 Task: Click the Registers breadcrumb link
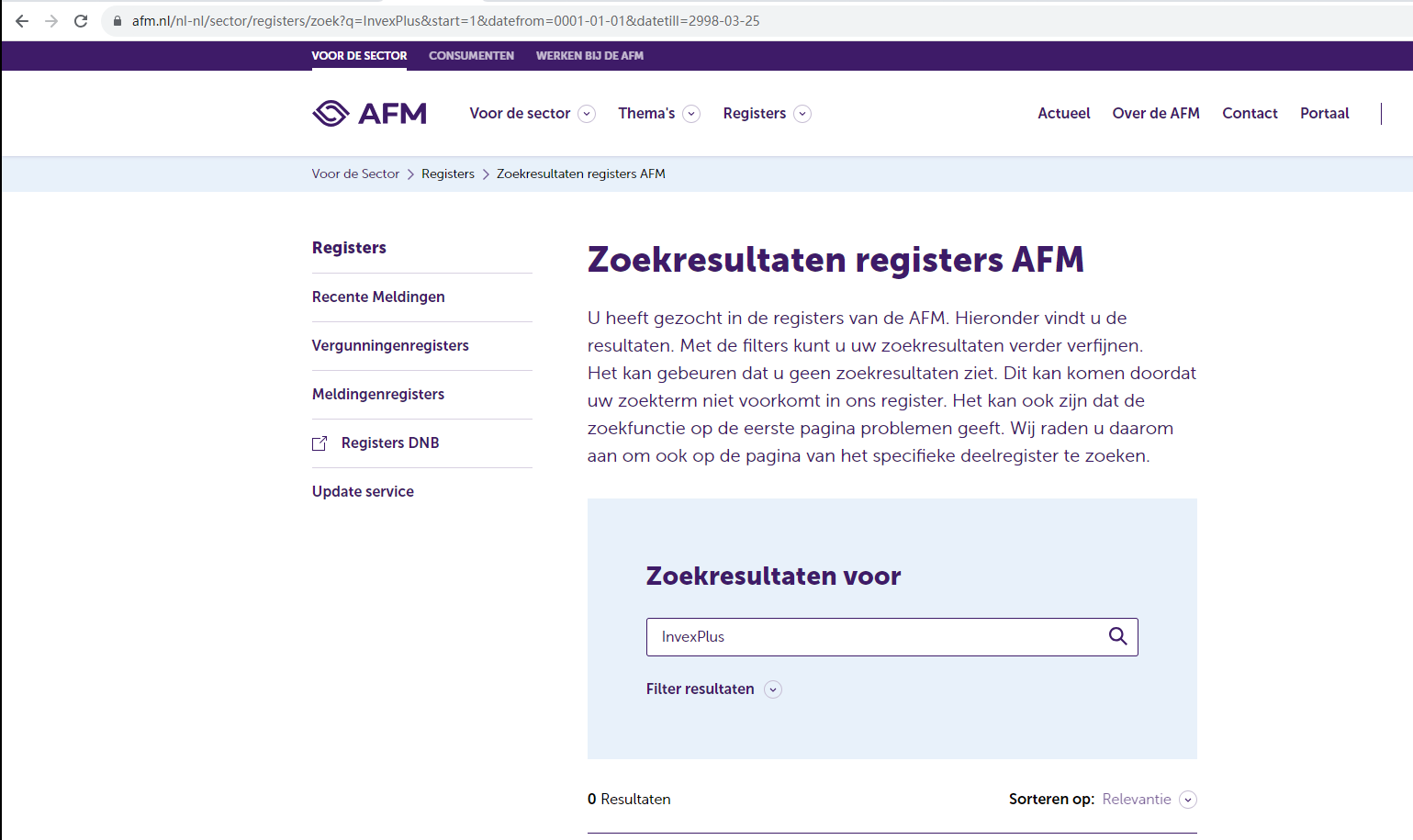coord(448,174)
